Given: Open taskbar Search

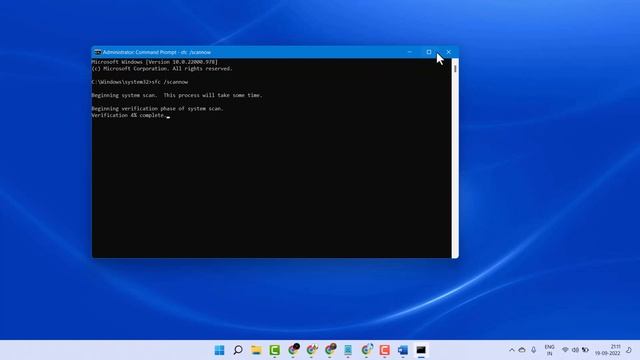Looking at the screenshot, I should coord(238,350).
